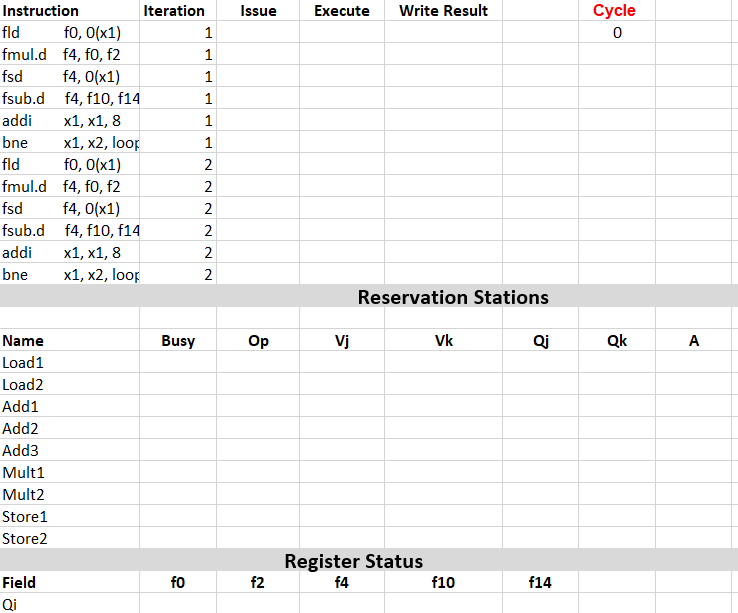Image resolution: width=738 pixels, height=613 pixels.
Task: Select the 'Instruction' header cell
Action: pyautogui.click(x=70, y=10)
